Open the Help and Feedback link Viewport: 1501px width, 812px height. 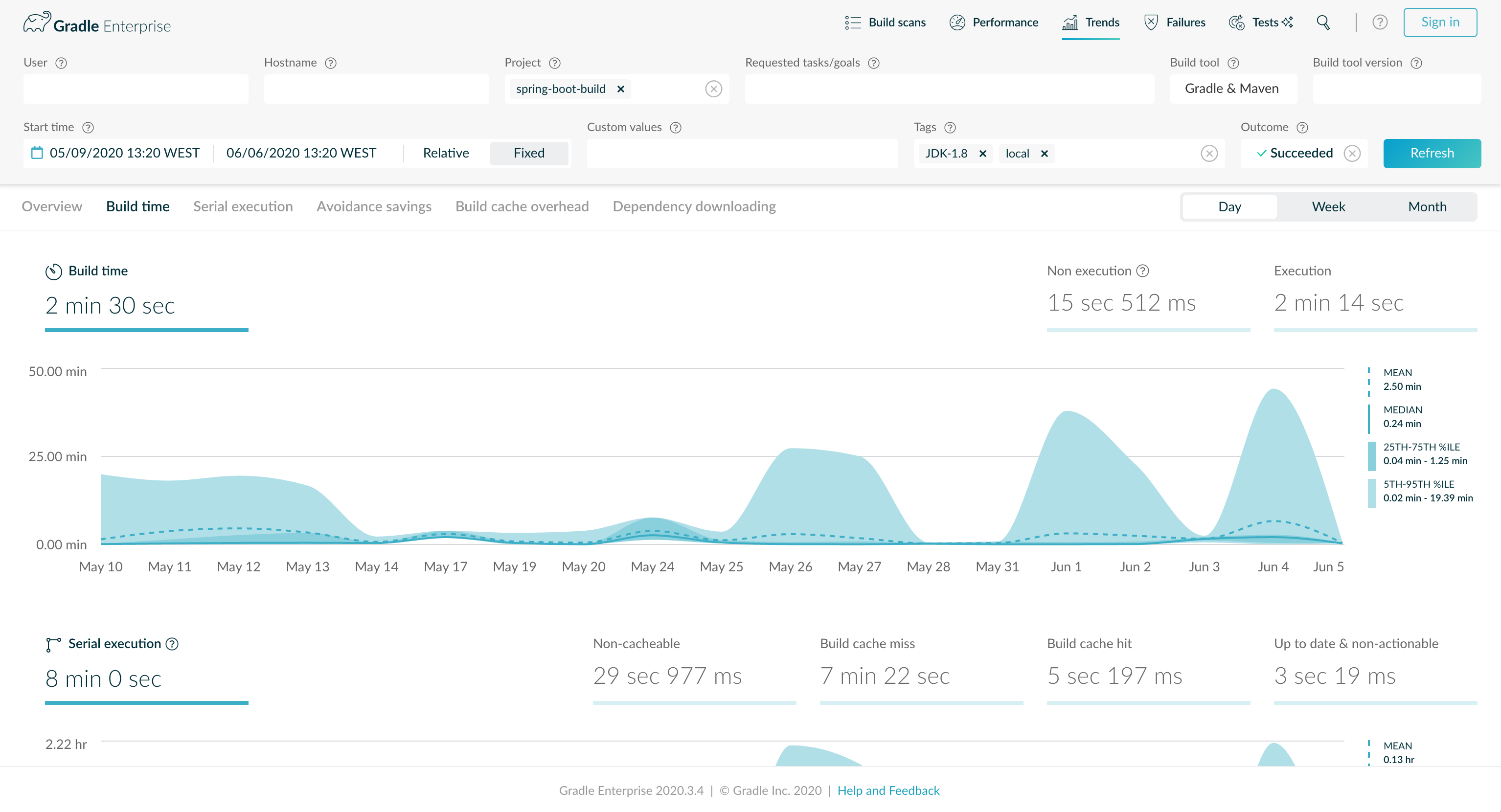pyautogui.click(x=888, y=790)
